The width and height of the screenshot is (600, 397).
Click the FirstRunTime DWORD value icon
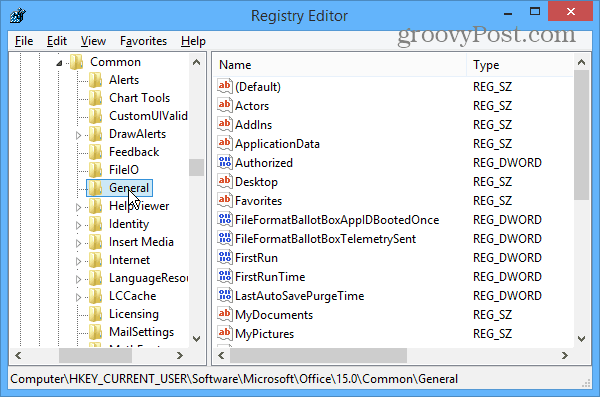point(225,276)
